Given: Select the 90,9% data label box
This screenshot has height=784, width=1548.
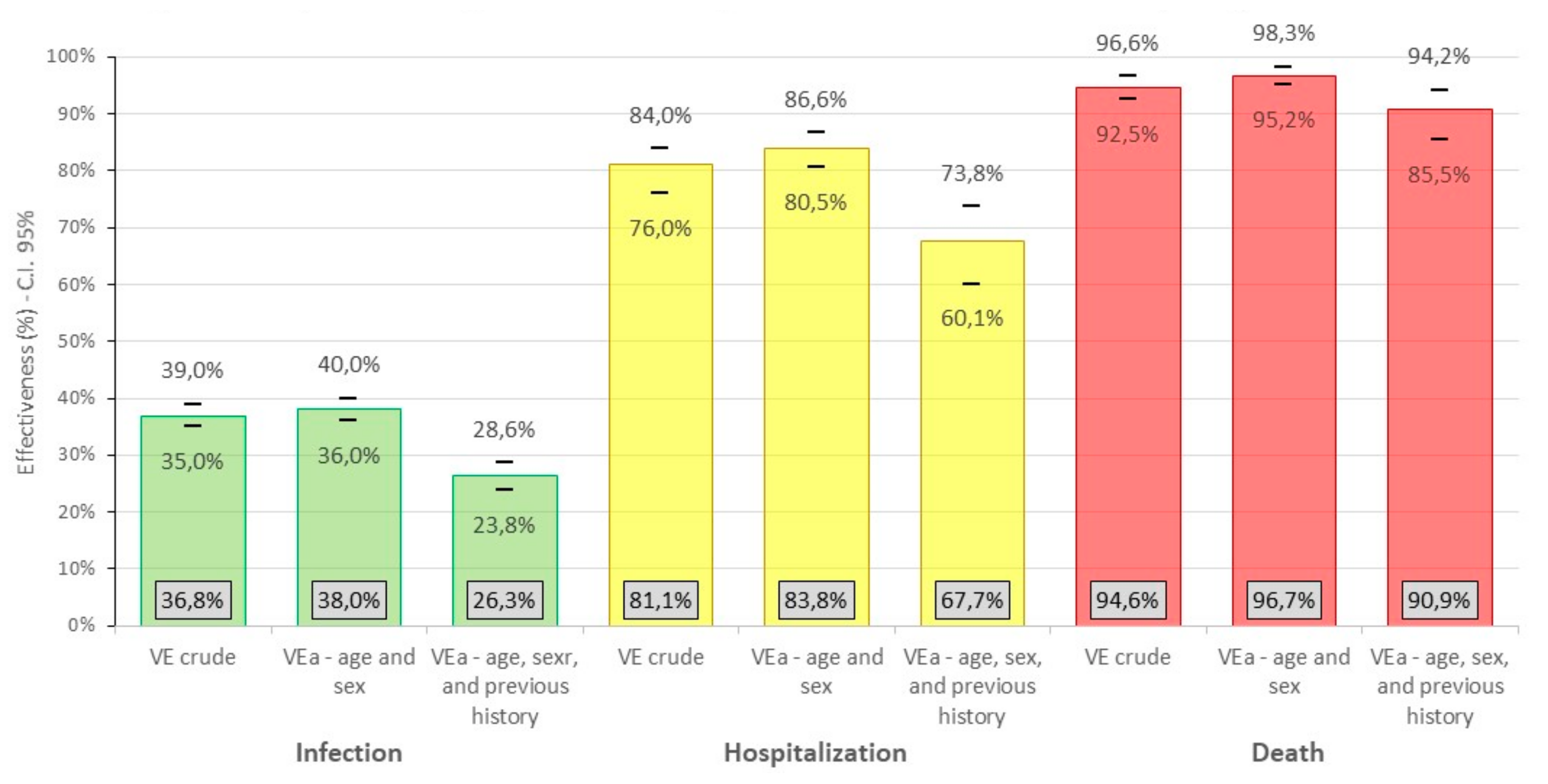Looking at the screenshot, I should [x=1439, y=600].
